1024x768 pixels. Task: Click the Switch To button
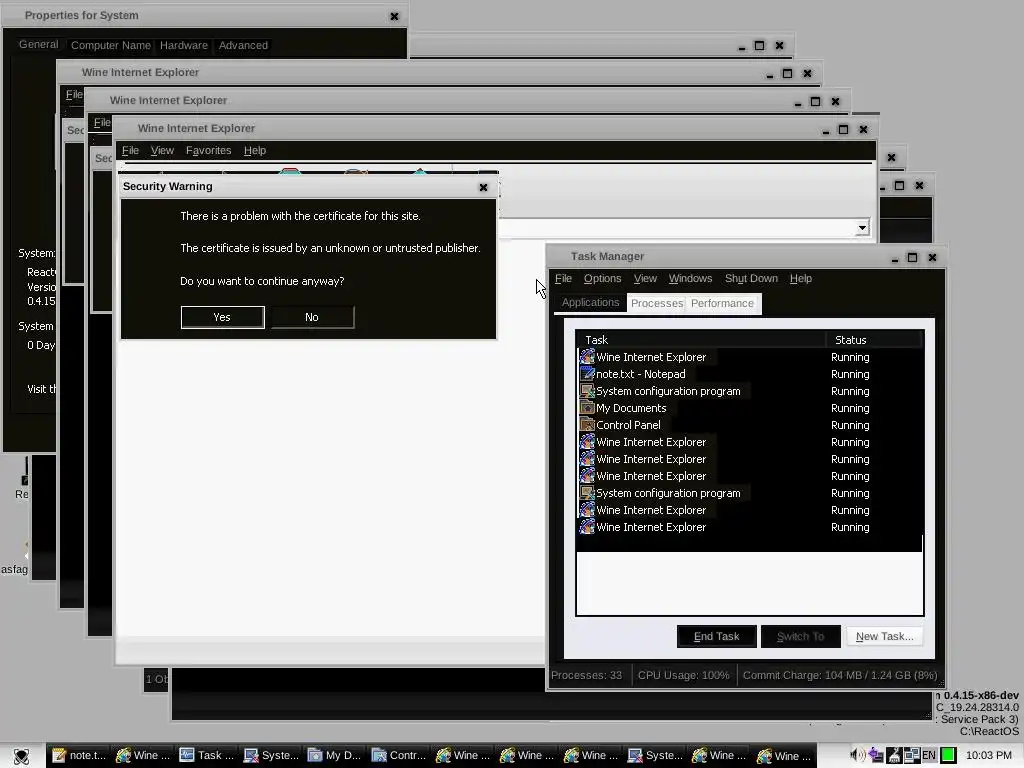[x=800, y=637]
